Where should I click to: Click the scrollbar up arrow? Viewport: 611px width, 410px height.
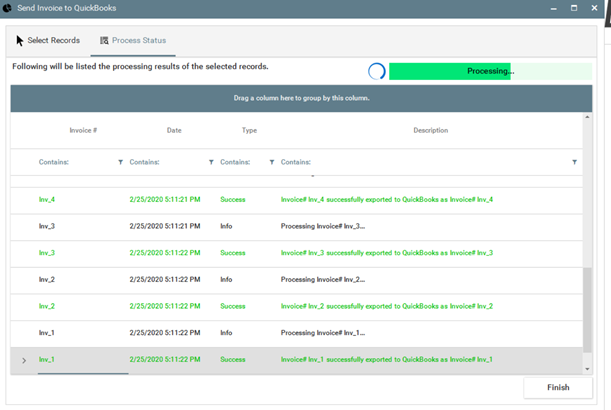click(x=588, y=118)
